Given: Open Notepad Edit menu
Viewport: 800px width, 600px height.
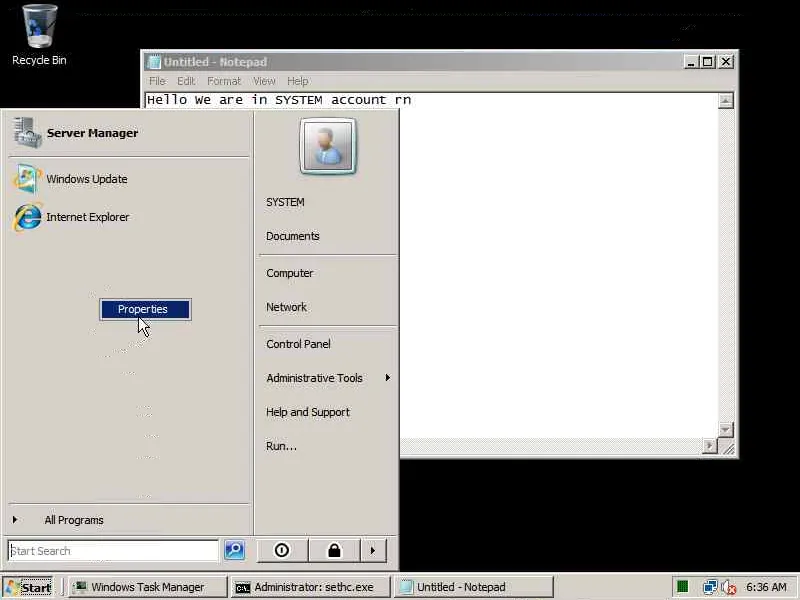Looking at the screenshot, I should click(186, 81).
